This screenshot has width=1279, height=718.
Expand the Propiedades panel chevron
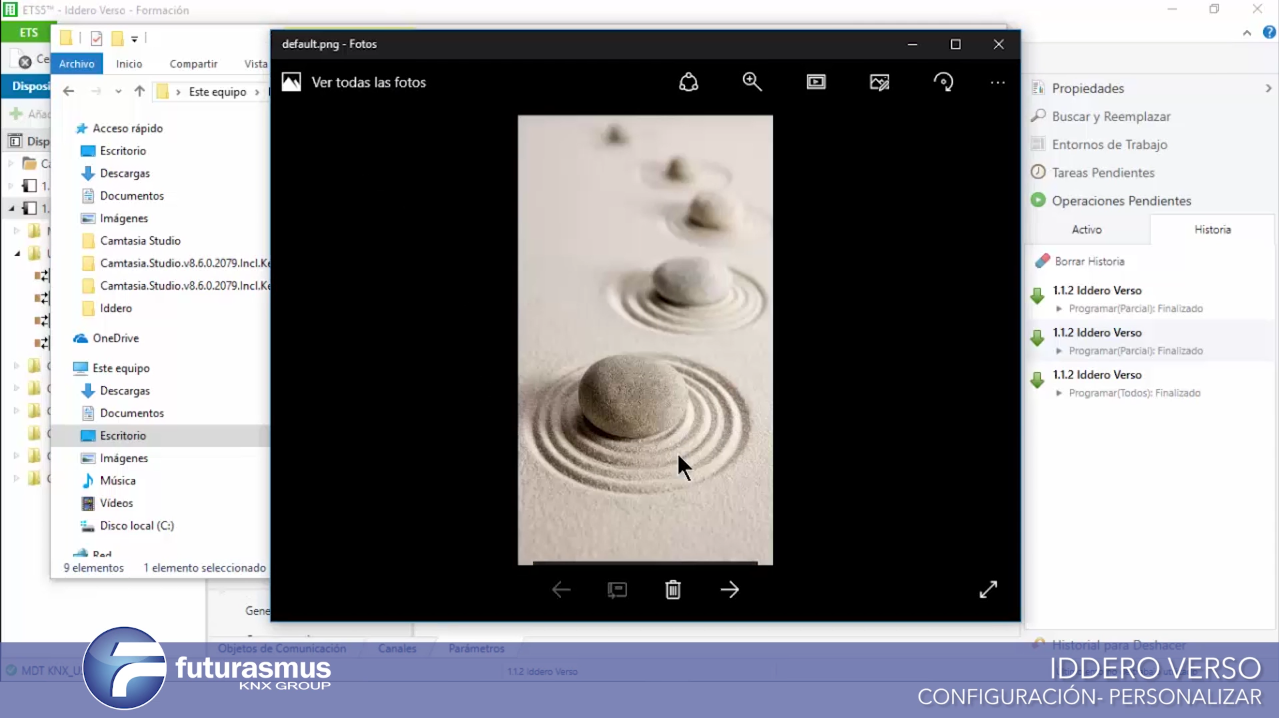[x=1268, y=88]
